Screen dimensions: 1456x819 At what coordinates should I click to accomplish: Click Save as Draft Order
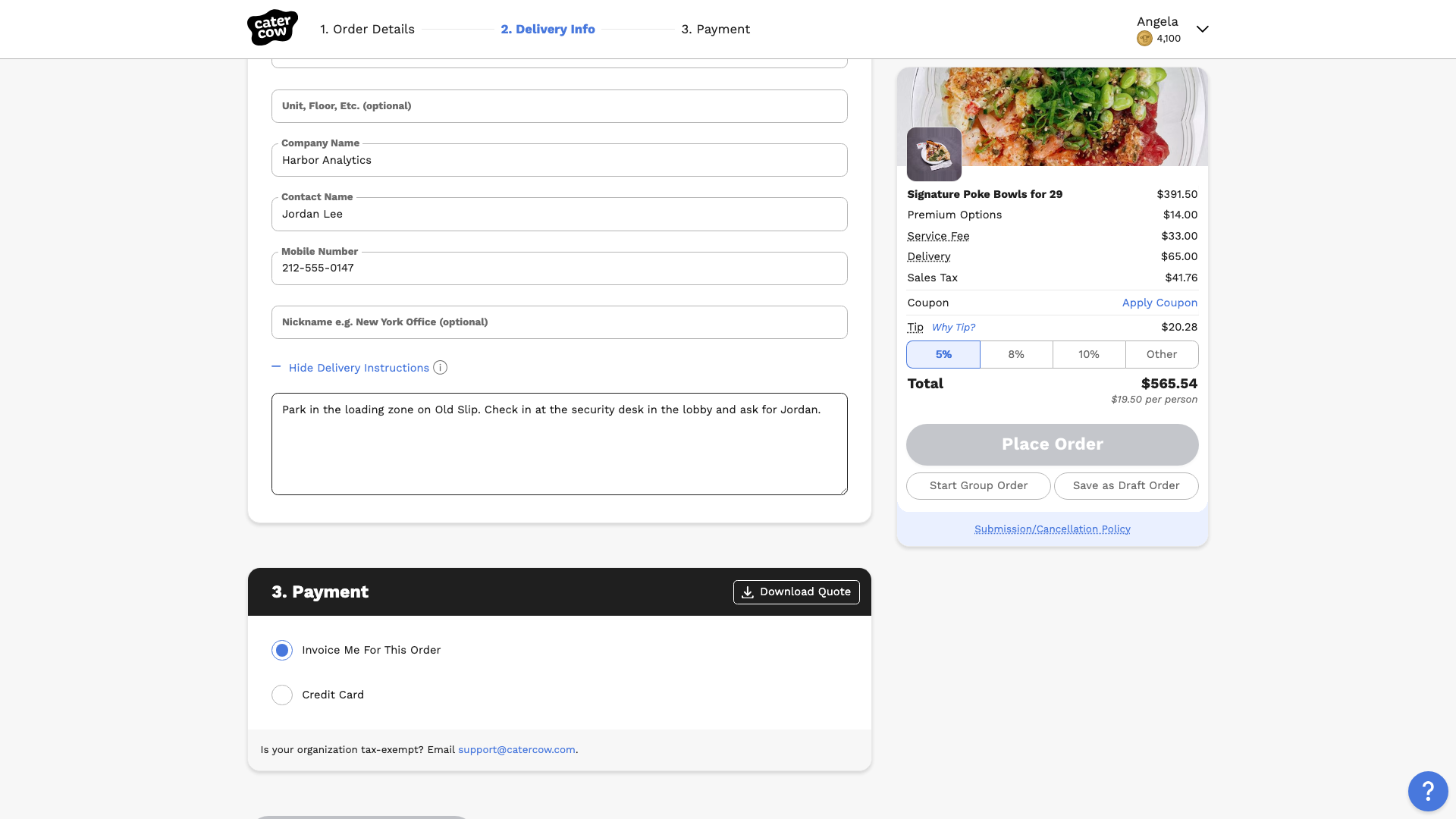pos(1126,486)
